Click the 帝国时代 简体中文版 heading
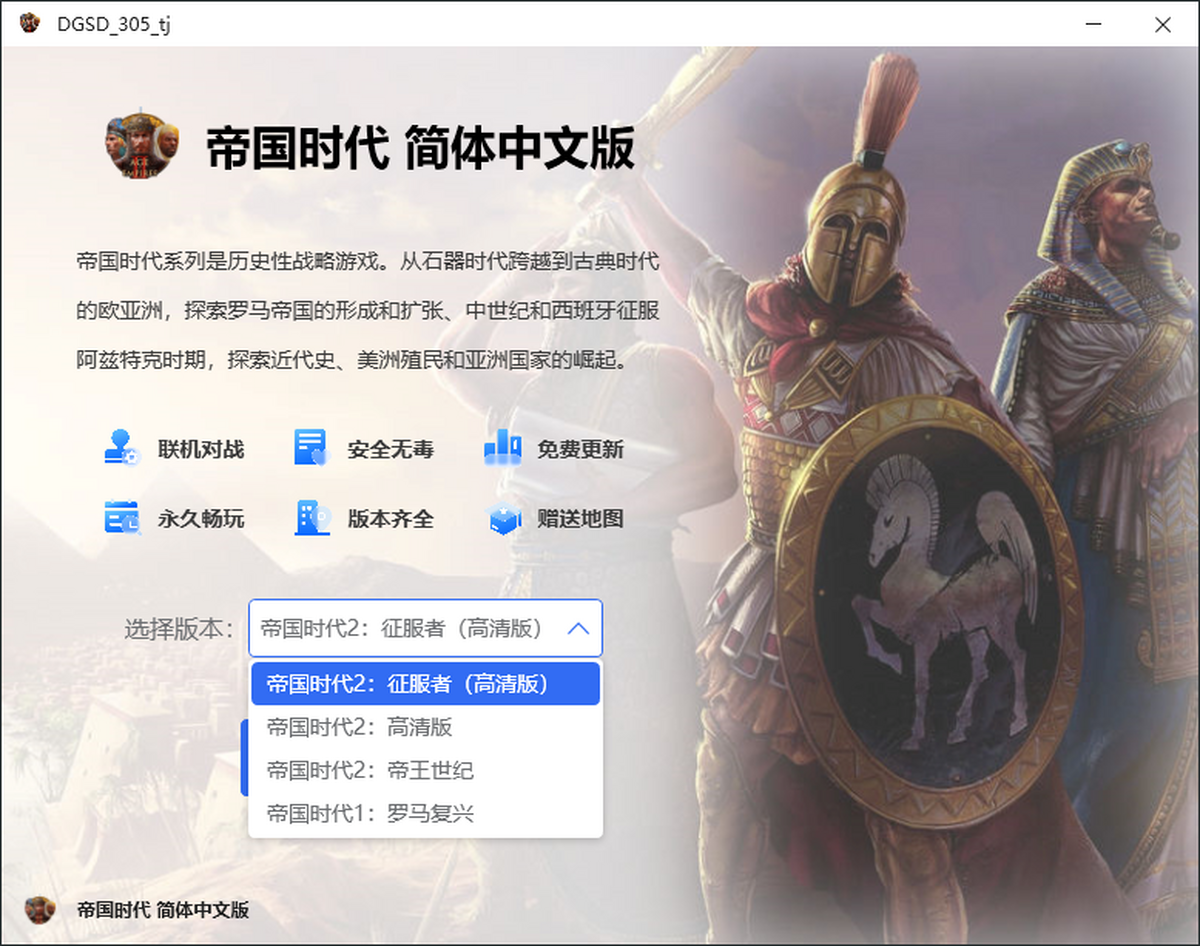Viewport: 1200px width, 946px height. pyautogui.click(x=420, y=149)
